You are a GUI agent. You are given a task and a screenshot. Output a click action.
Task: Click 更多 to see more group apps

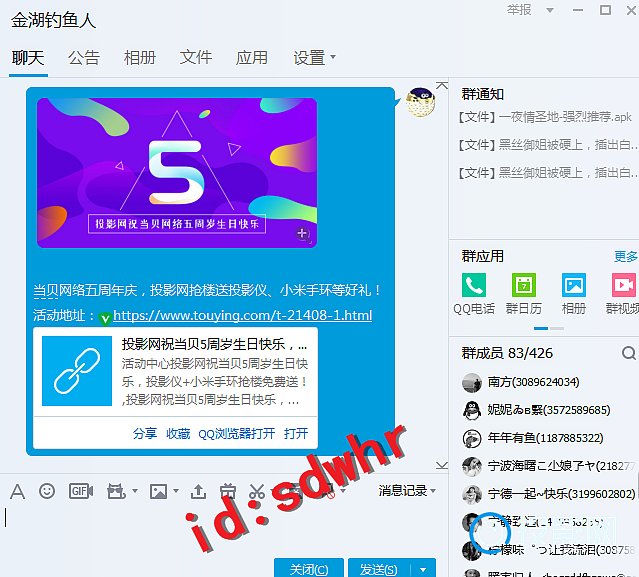point(625,256)
